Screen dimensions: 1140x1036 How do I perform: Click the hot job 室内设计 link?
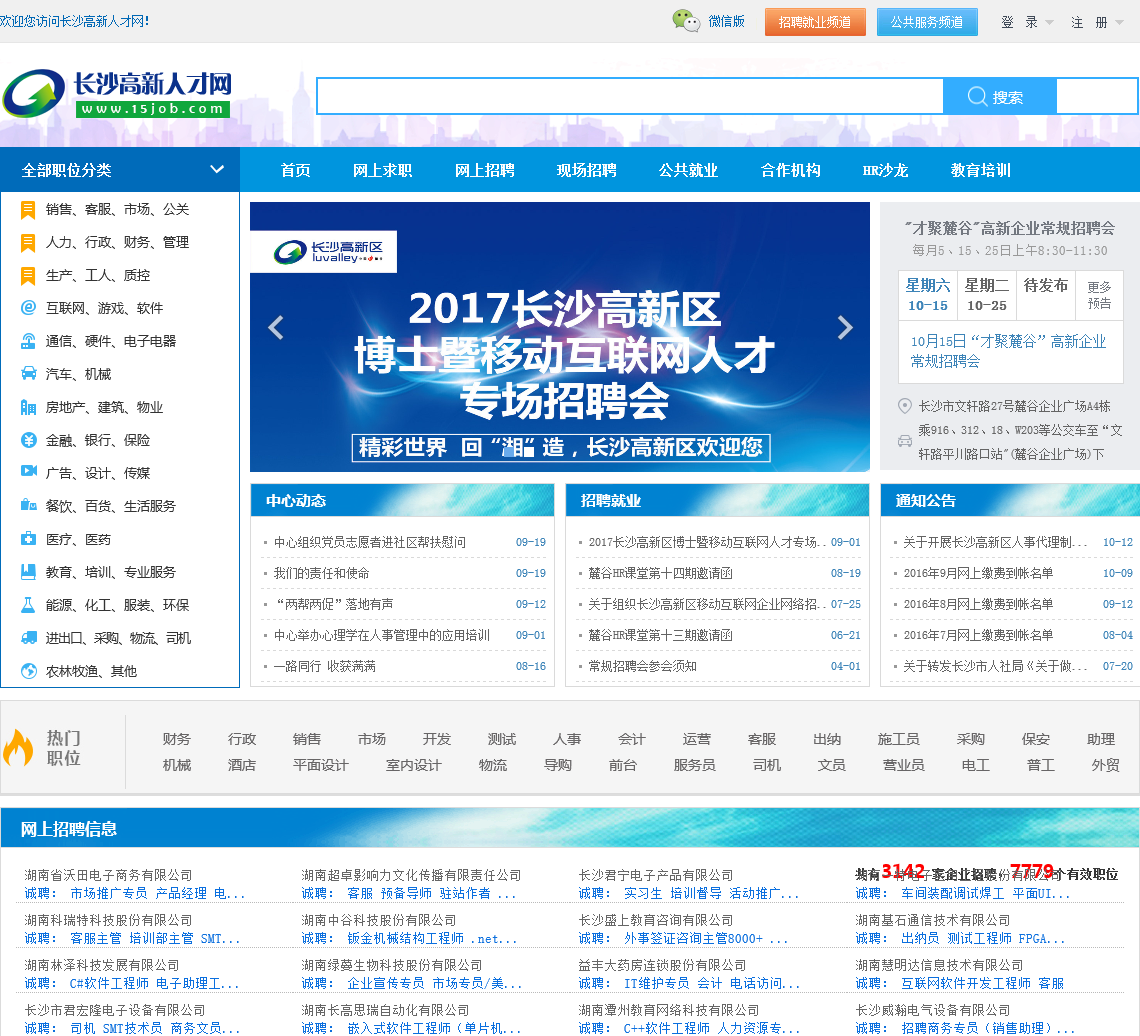tap(414, 765)
